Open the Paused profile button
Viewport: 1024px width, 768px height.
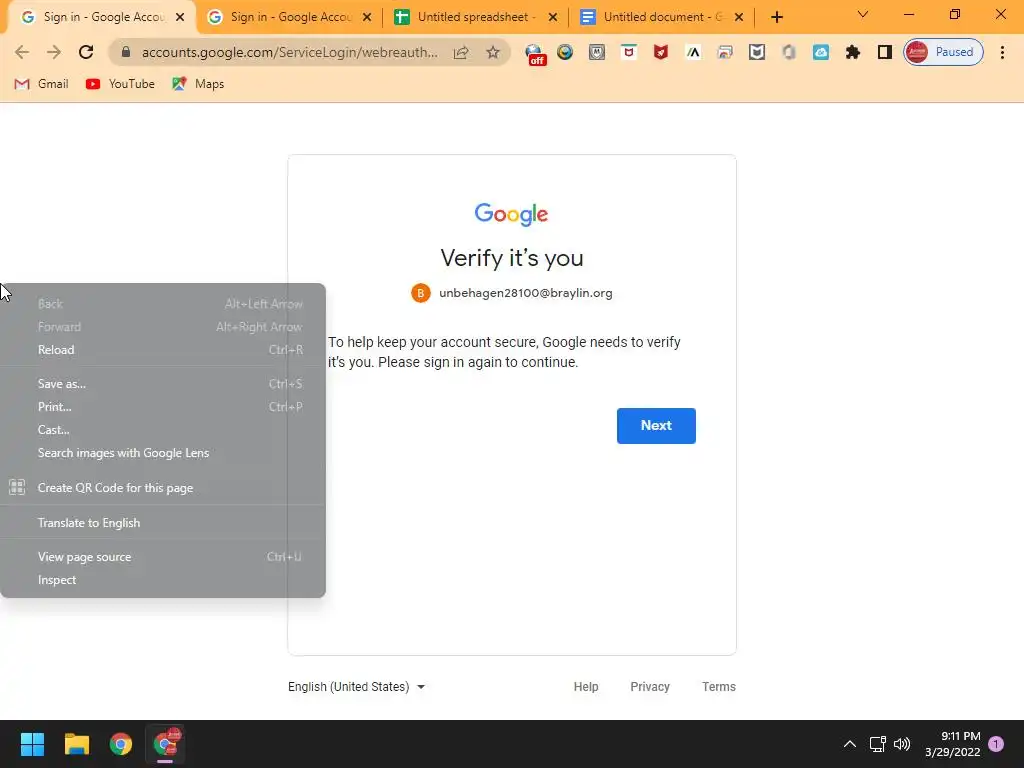click(943, 52)
